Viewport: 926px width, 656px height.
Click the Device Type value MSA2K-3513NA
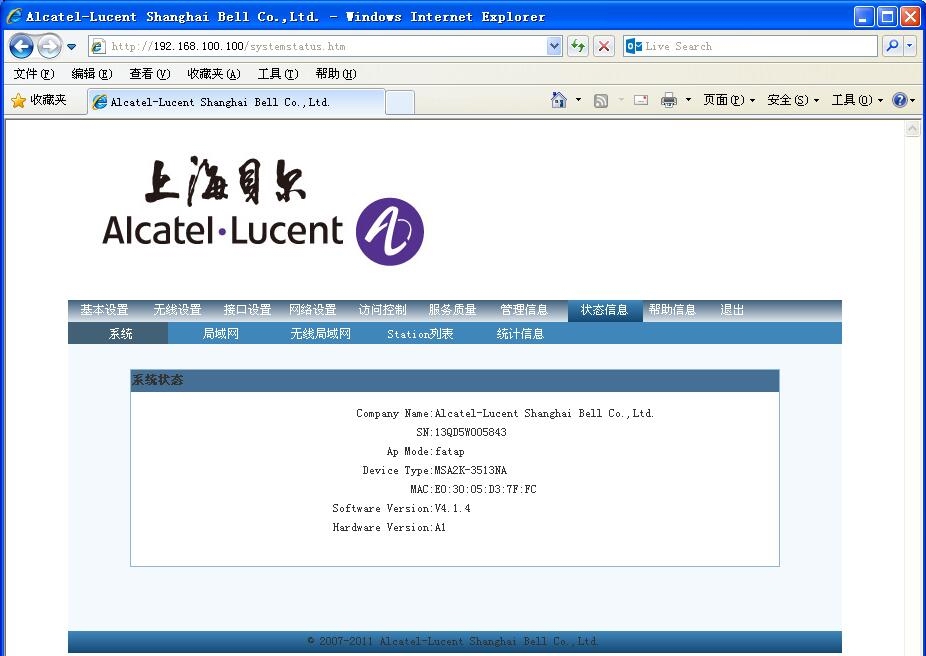click(x=471, y=470)
